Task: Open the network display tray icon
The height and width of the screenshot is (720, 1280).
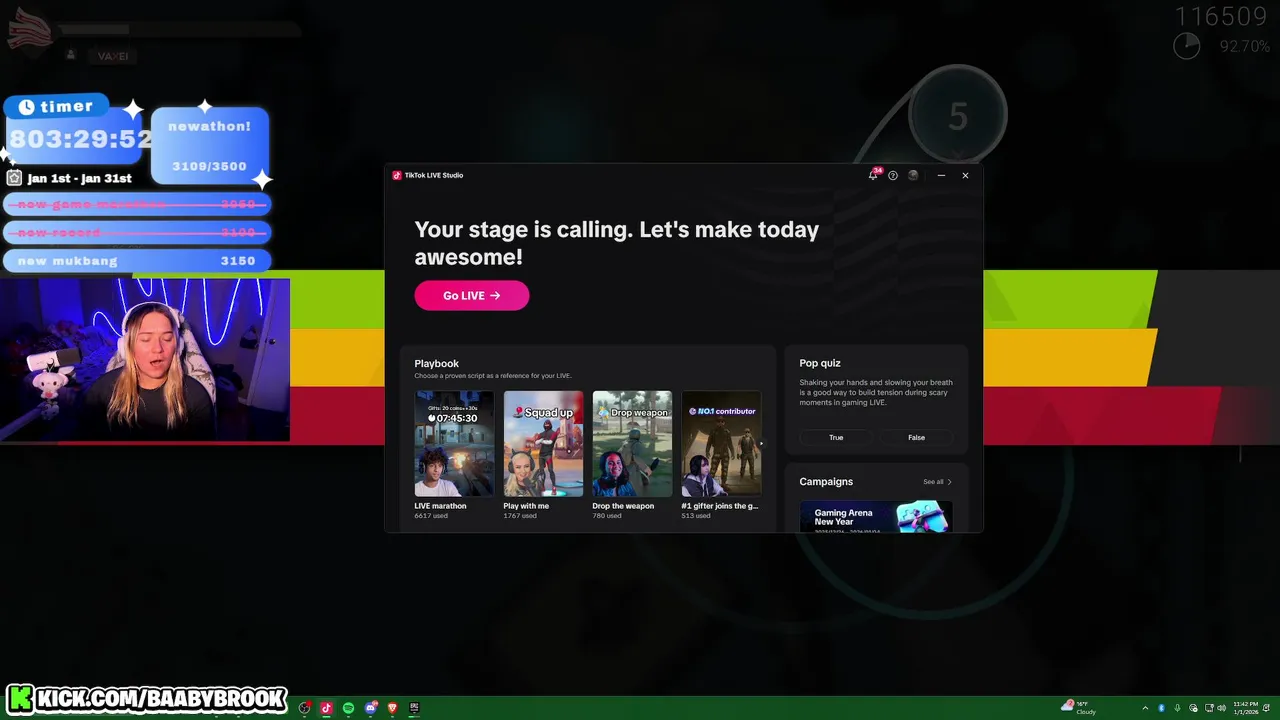Action: [x=1209, y=708]
